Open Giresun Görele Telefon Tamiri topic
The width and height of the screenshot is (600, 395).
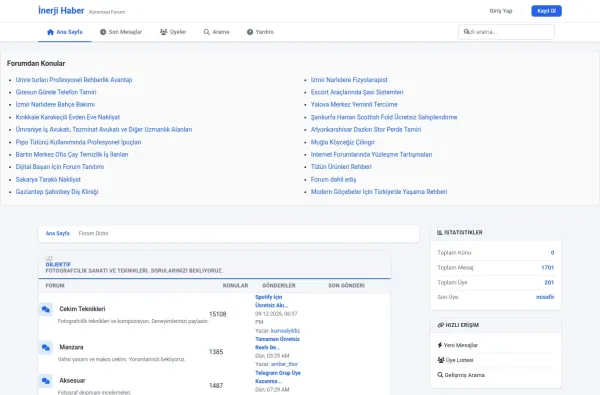[x=56, y=92]
